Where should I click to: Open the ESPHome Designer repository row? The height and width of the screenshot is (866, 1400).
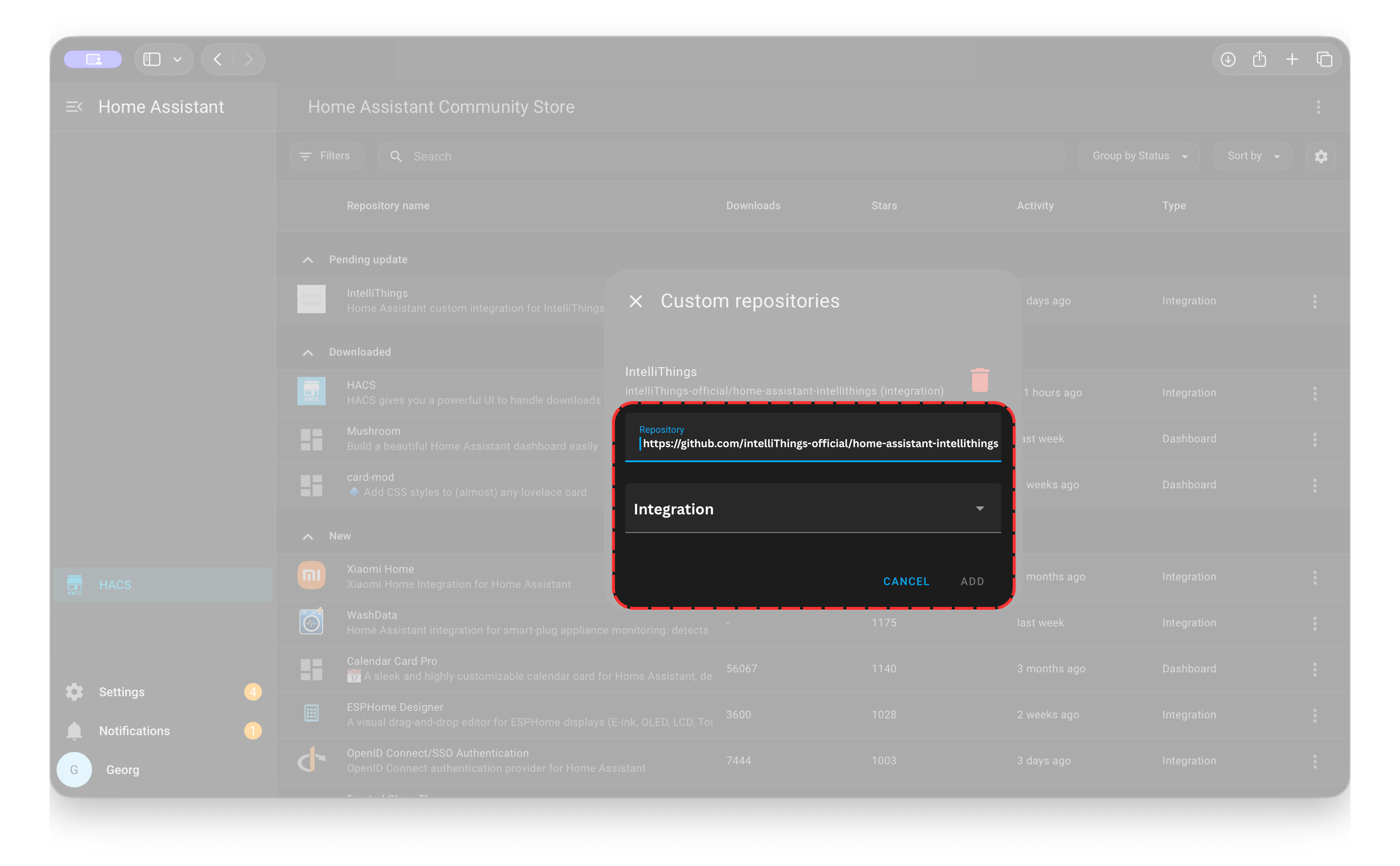pyautogui.click(x=812, y=715)
